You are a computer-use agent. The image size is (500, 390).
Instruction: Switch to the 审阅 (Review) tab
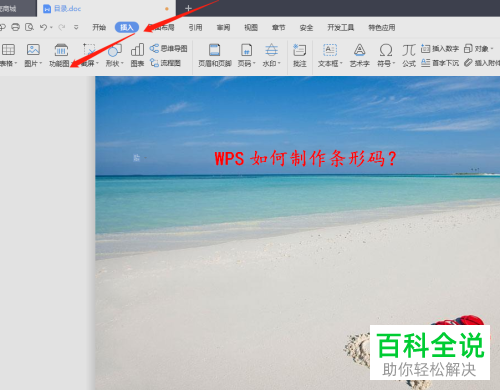tap(223, 27)
